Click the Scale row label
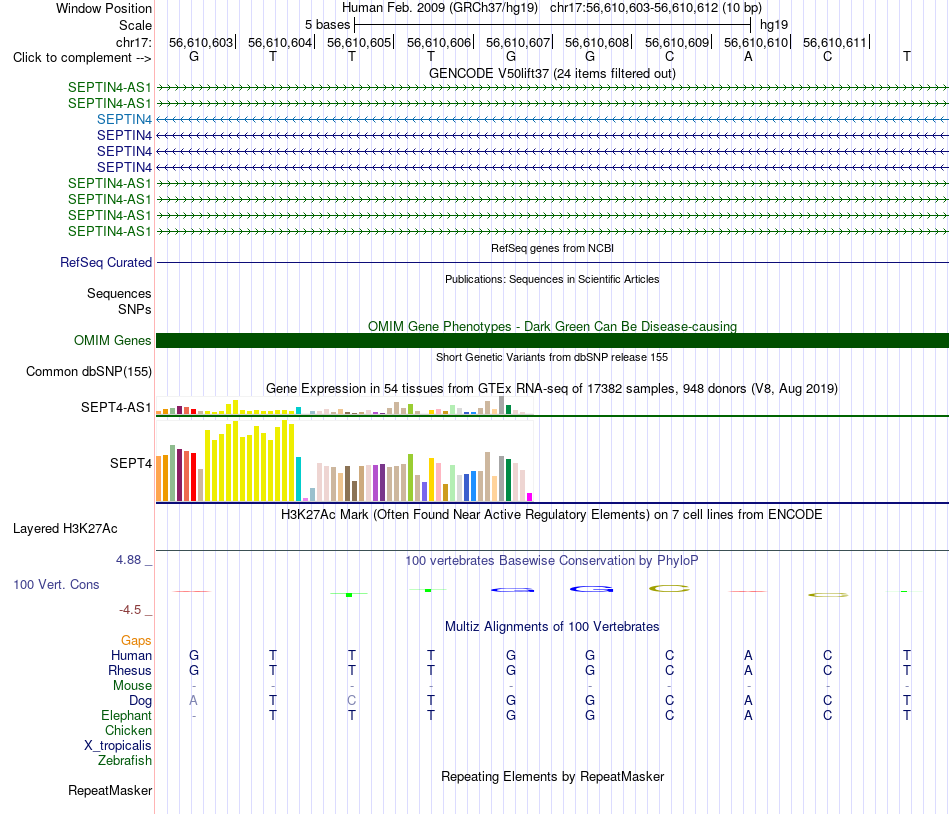 point(135,25)
